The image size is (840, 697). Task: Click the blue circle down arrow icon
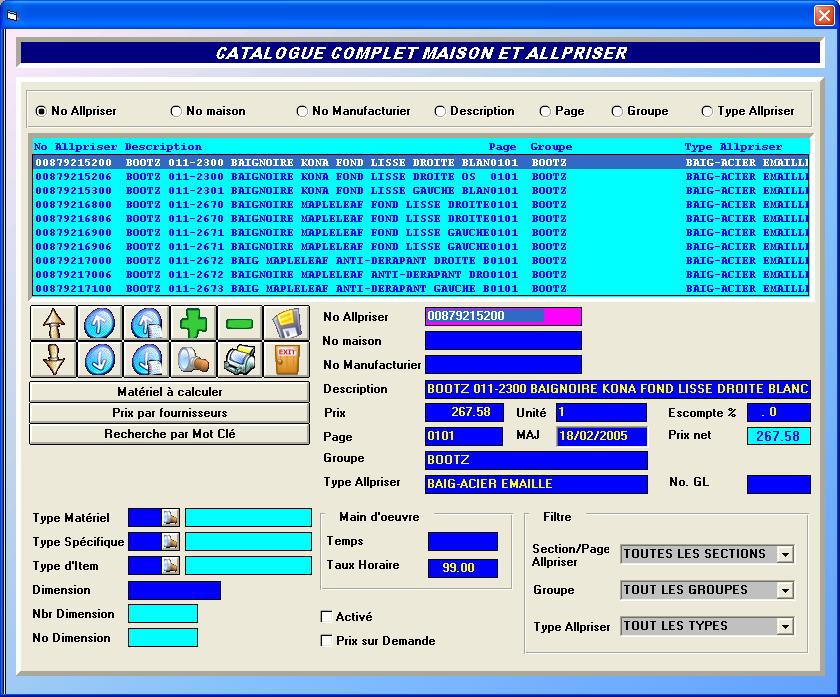point(100,359)
